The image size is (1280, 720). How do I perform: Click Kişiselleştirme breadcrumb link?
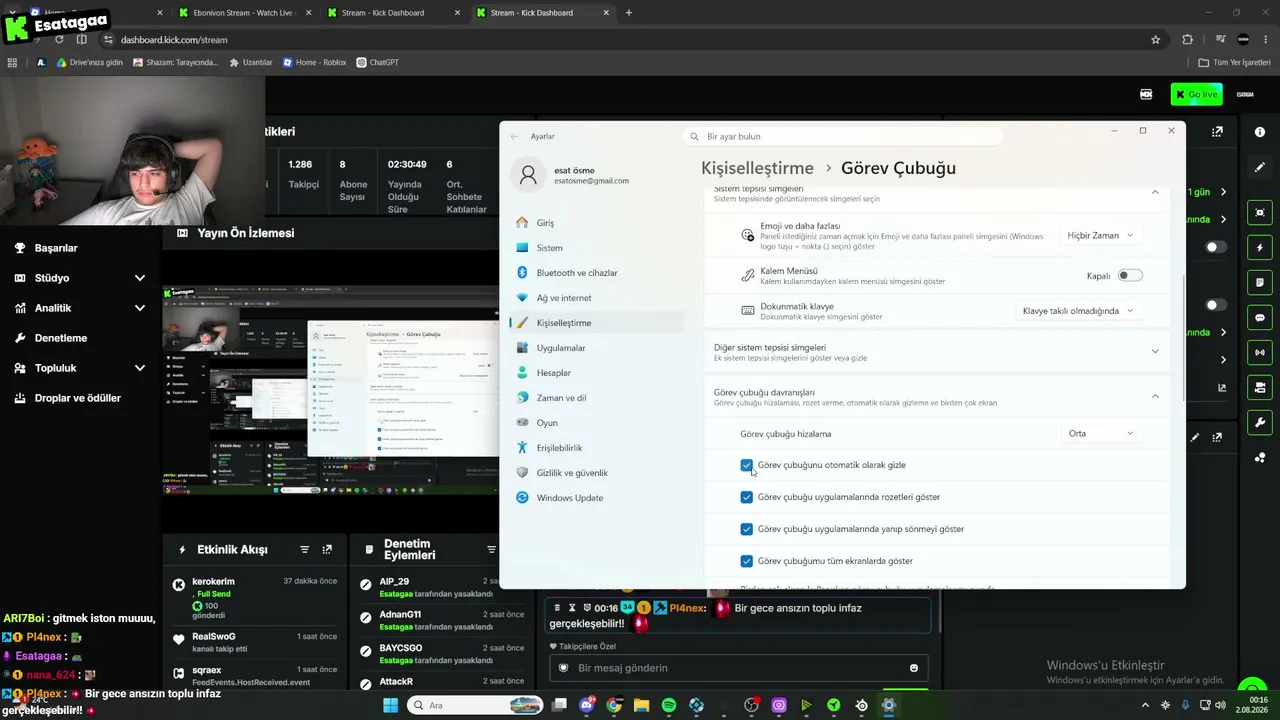[757, 168]
